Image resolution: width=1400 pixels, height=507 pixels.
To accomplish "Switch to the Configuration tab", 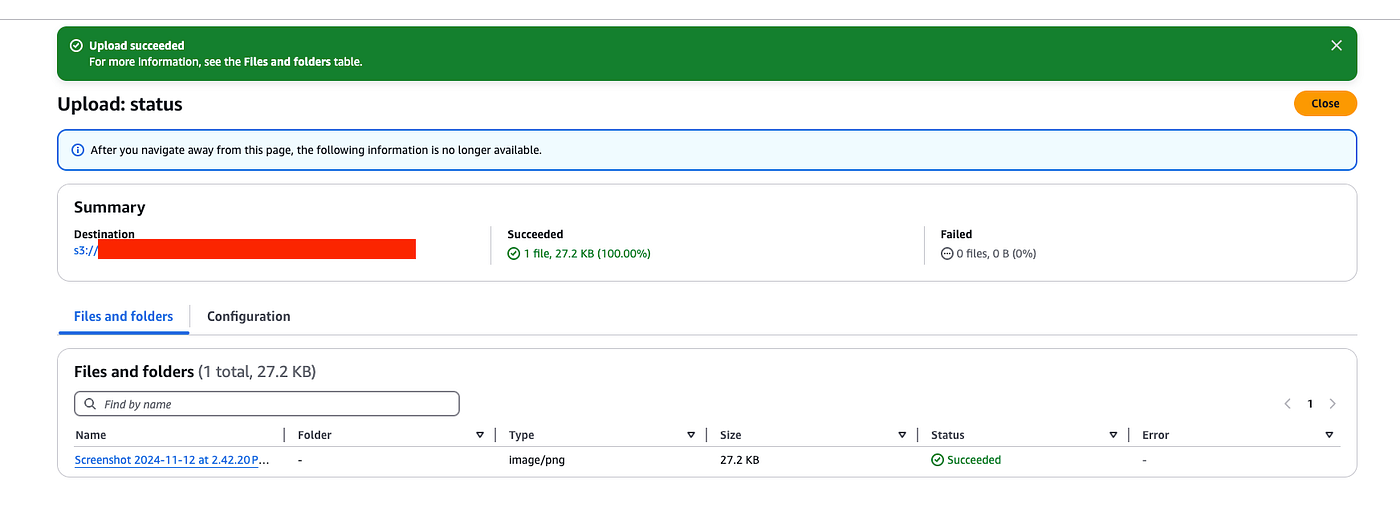I will [249, 316].
